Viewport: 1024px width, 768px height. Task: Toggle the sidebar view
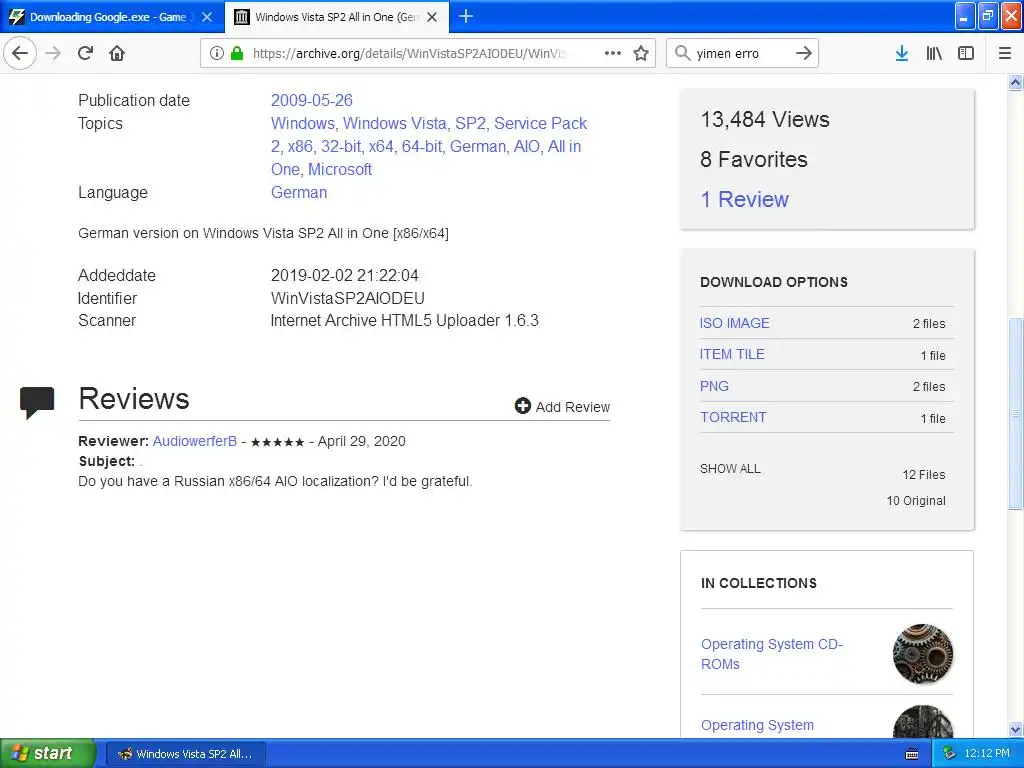pos(966,53)
